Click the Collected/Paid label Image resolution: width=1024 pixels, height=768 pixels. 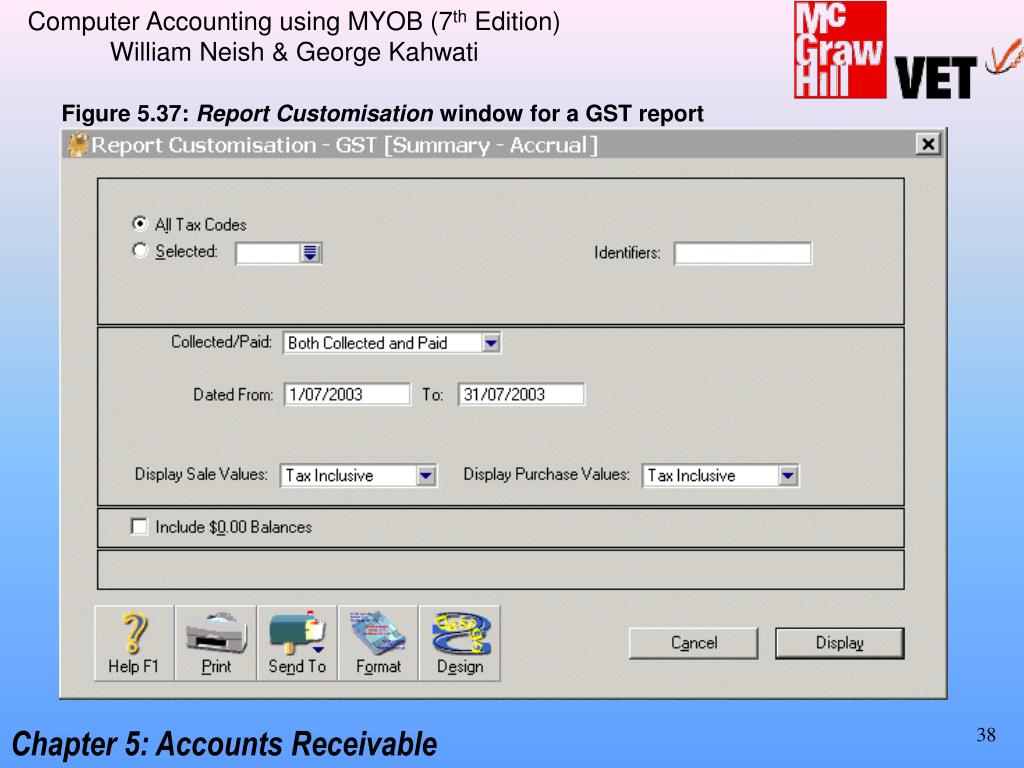click(x=221, y=342)
